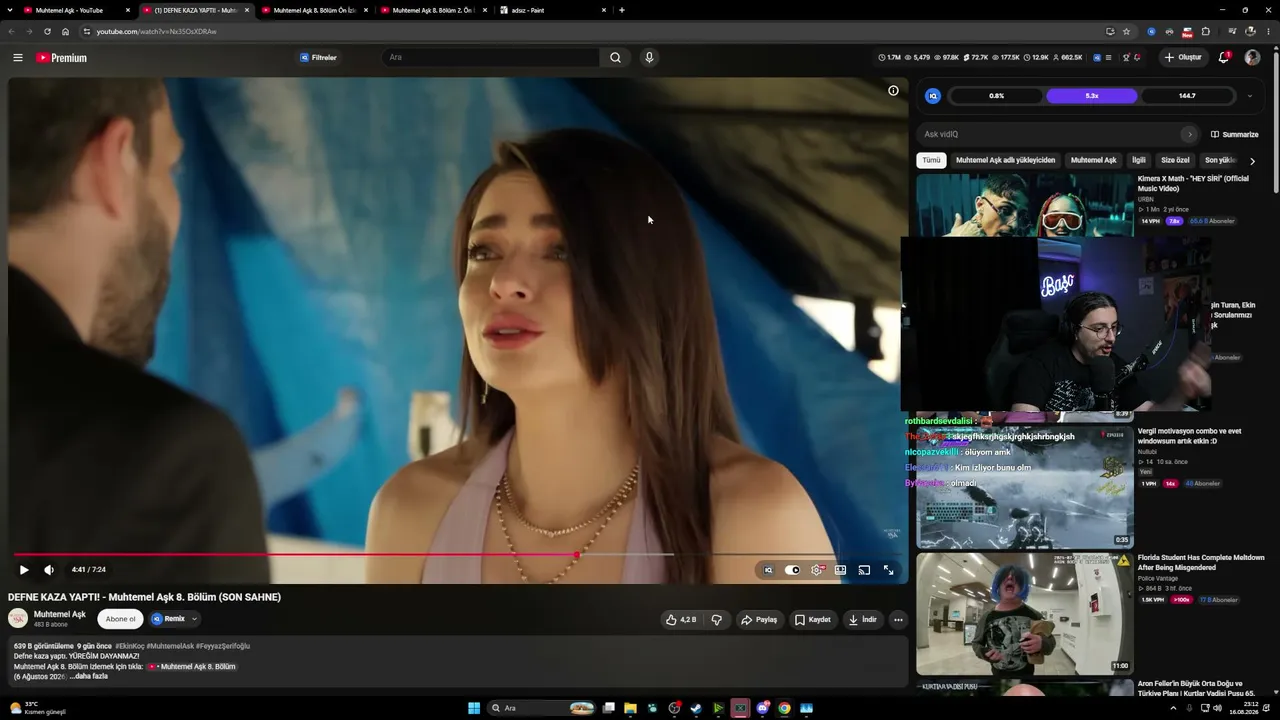Expand the vidIQ stats panel chevron
1280x720 pixels.
click(x=1249, y=96)
